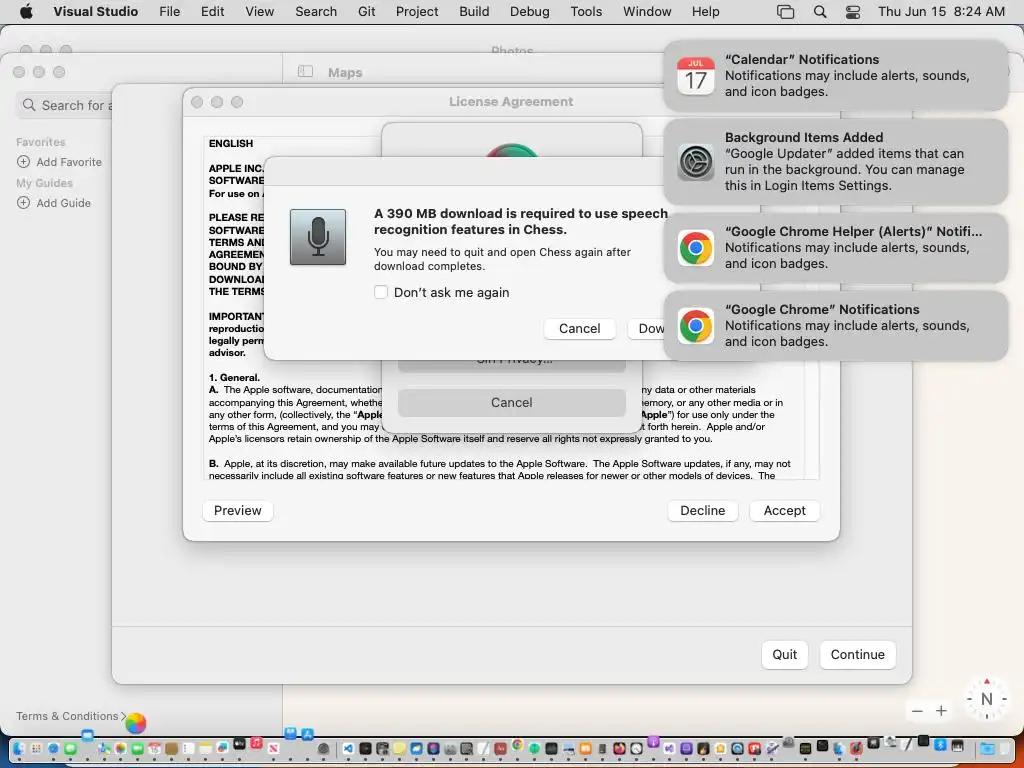Click the menu bar date and time

tap(941, 12)
